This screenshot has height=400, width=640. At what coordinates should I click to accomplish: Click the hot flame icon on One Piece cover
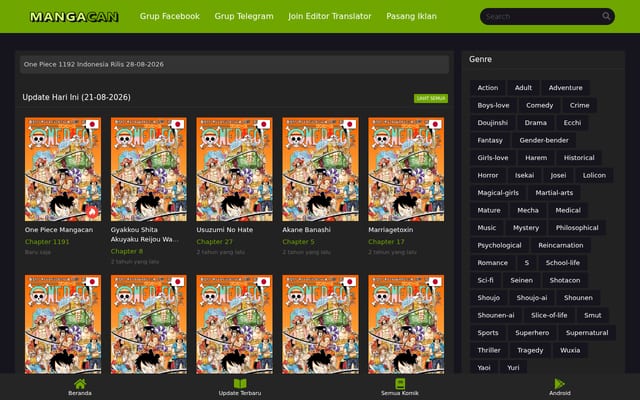[92, 212]
